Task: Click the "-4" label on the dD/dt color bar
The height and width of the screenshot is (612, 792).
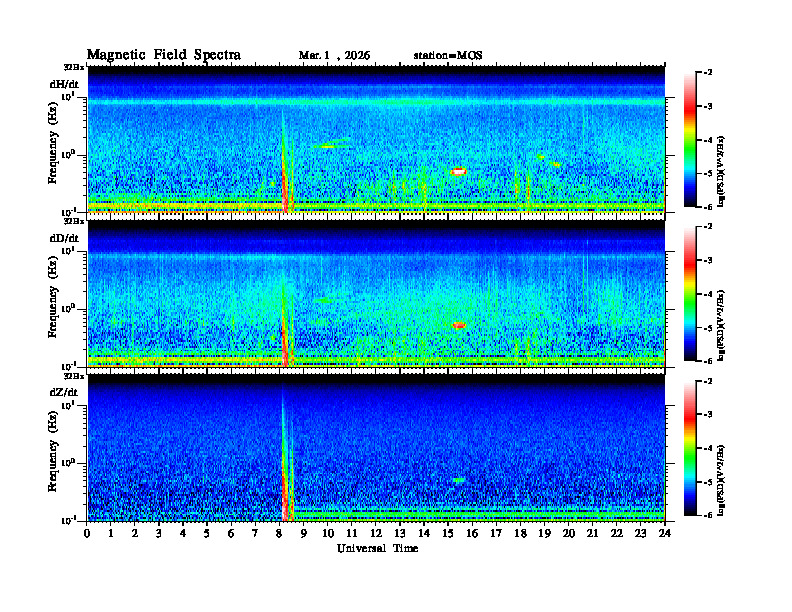Action: [x=707, y=294]
